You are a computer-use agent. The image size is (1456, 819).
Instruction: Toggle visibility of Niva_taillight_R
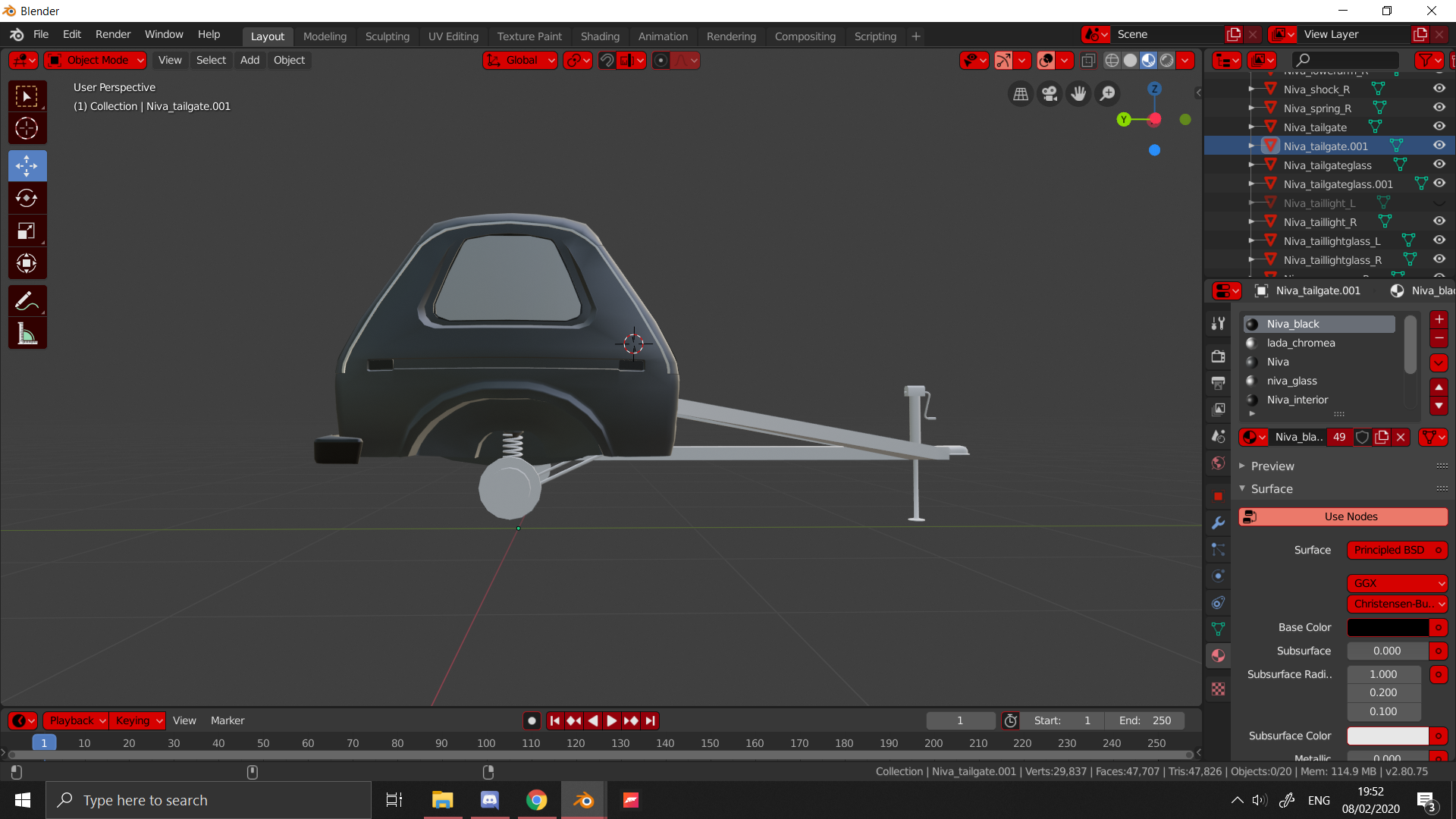tap(1439, 221)
